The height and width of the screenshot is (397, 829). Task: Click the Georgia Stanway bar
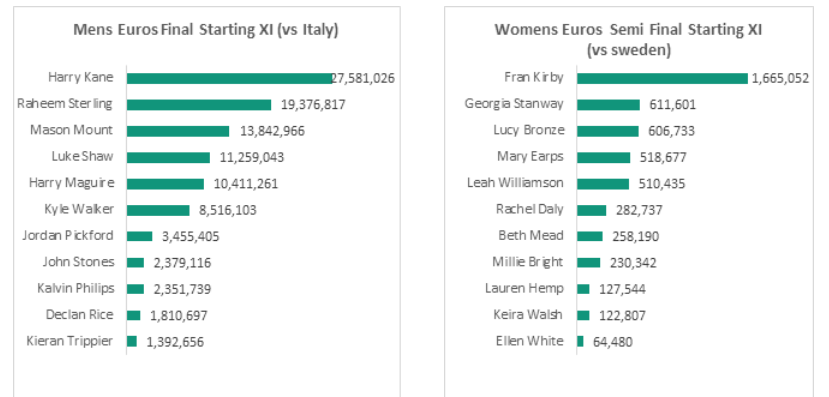click(609, 105)
